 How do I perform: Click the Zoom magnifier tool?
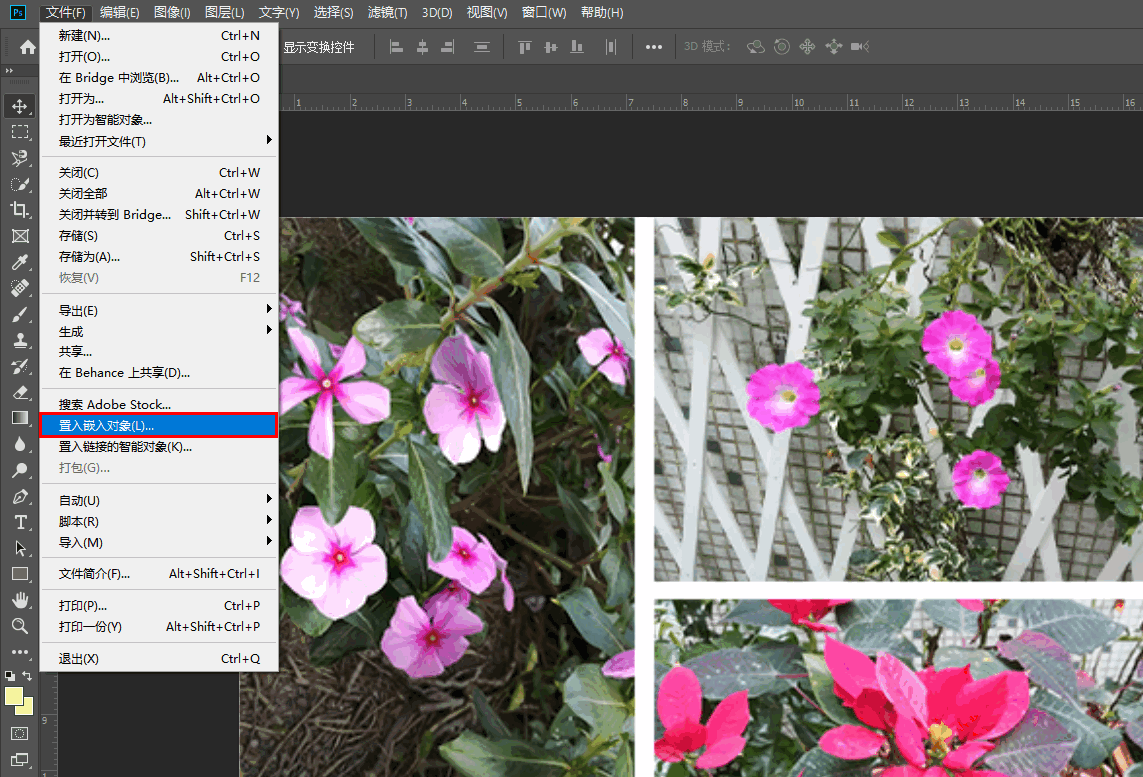(19, 626)
